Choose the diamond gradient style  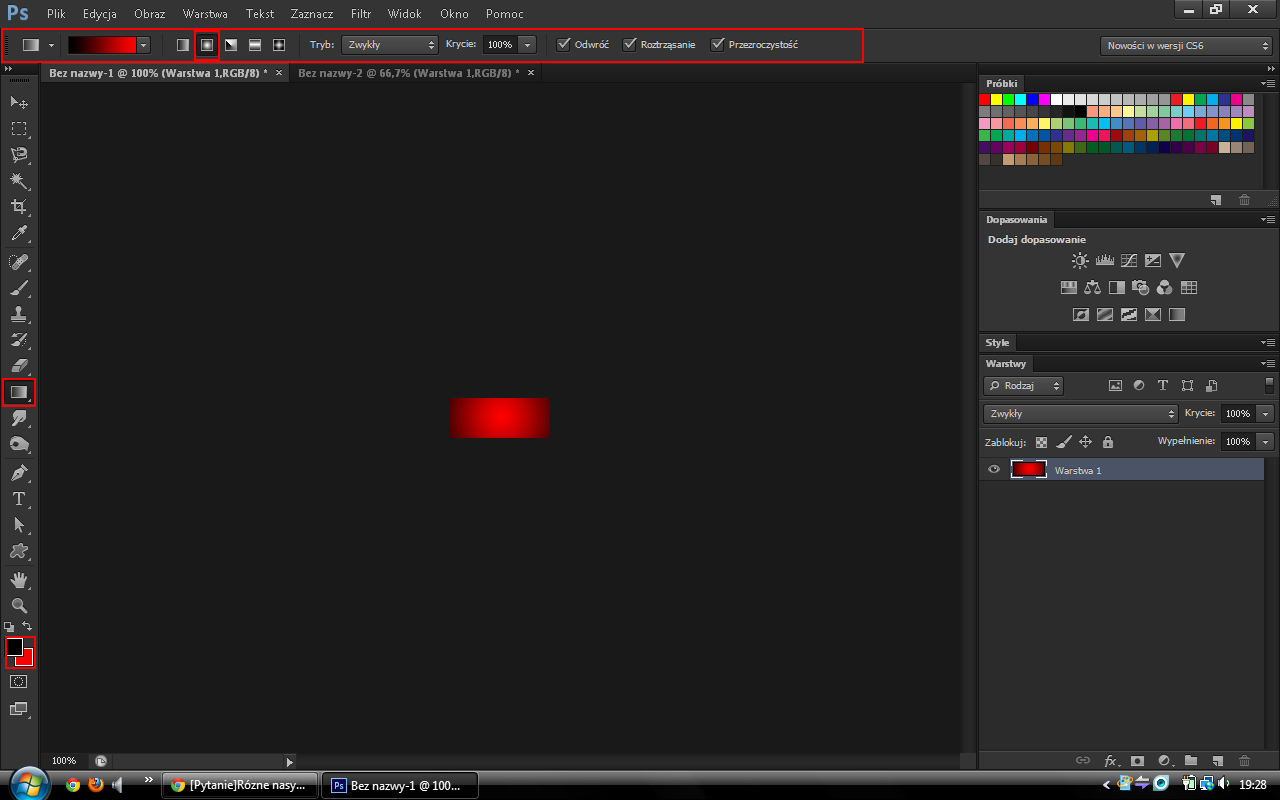click(x=279, y=45)
